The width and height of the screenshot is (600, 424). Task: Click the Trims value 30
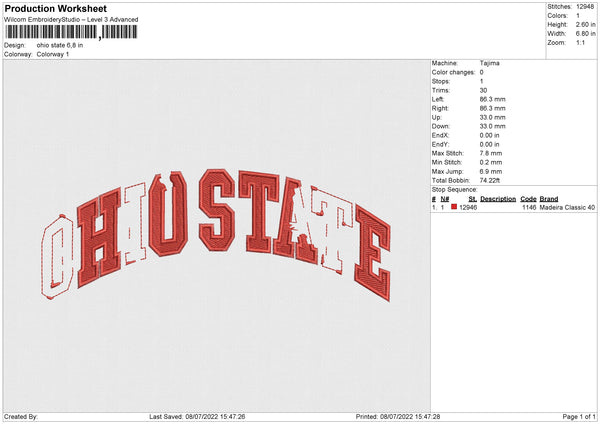[483, 90]
